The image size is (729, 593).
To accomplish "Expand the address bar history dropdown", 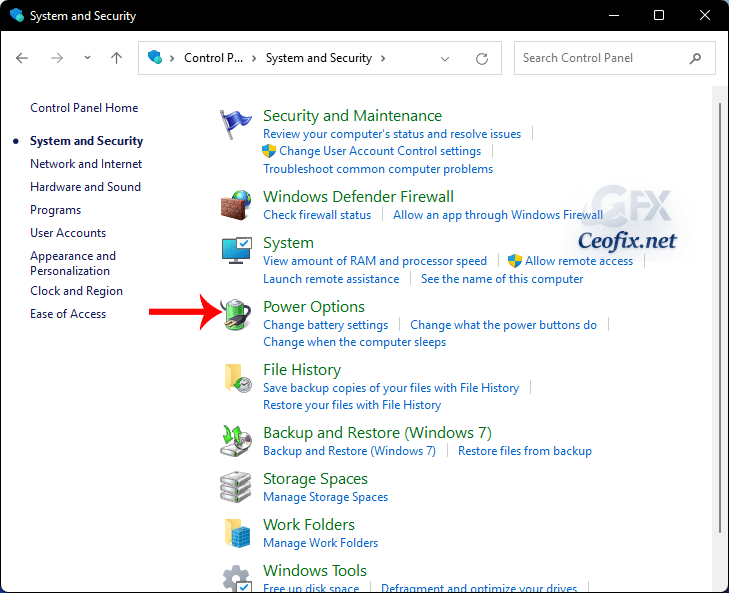I will coord(445,59).
